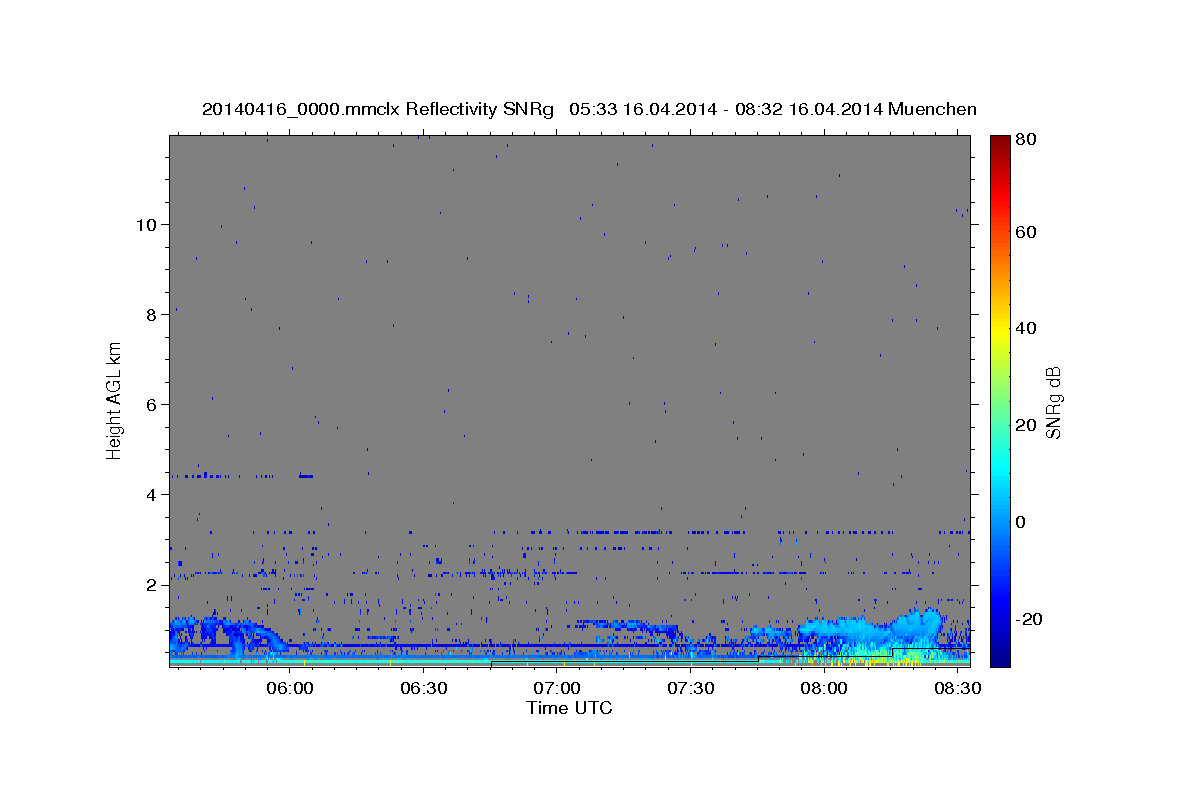Click the 06:30 time tick label

point(423,689)
